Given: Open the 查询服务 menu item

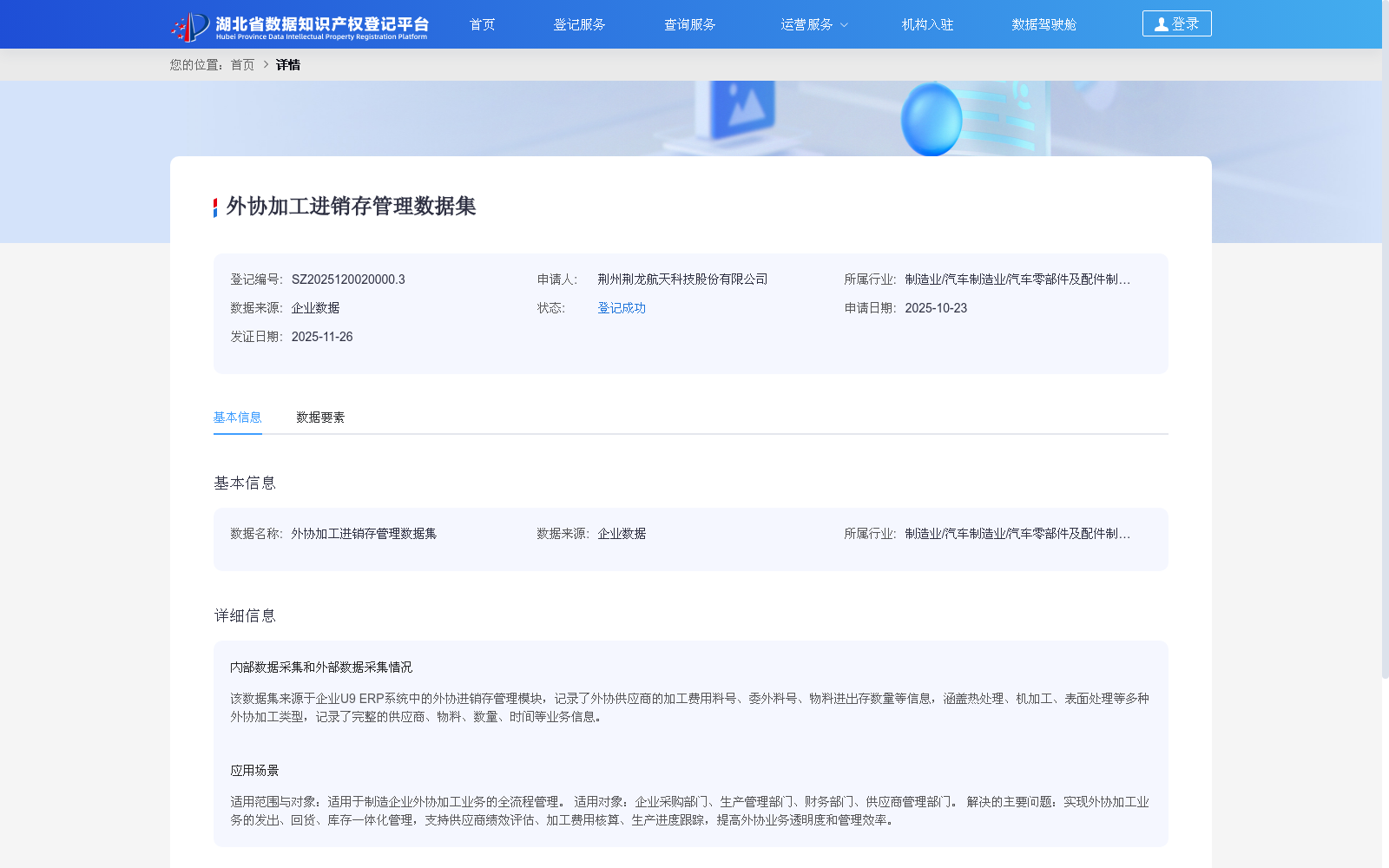Looking at the screenshot, I should [x=689, y=24].
